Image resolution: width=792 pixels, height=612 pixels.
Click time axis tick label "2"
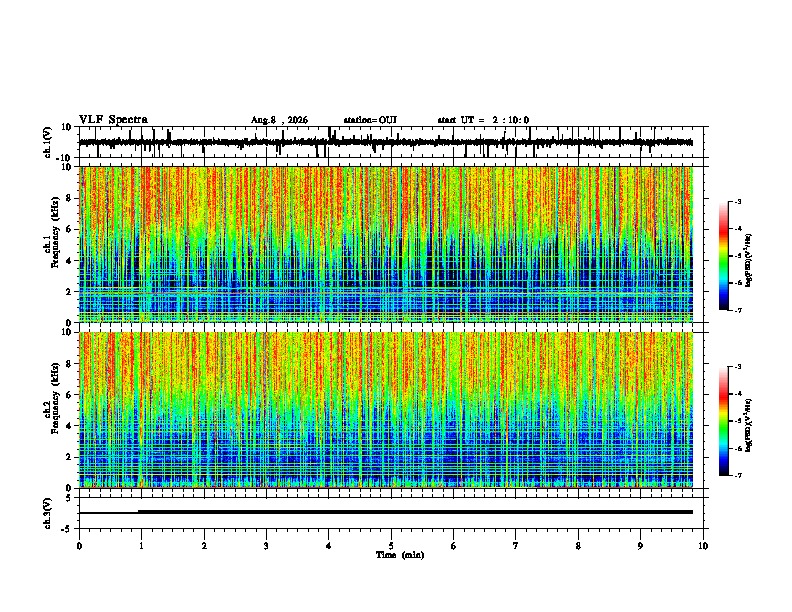[x=204, y=546]
